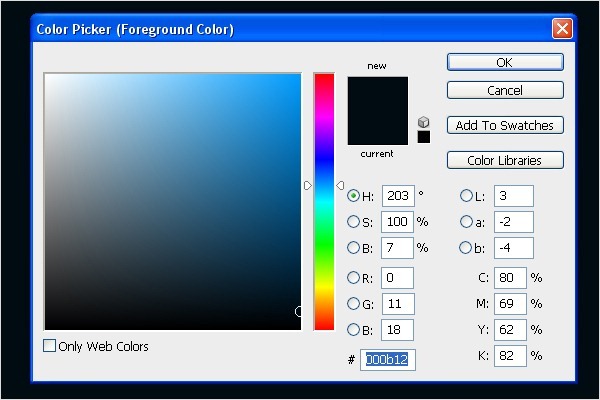Click Add To Swatches button
The height and width of the screenshot is (400, 600).
[x=504, y=125]
